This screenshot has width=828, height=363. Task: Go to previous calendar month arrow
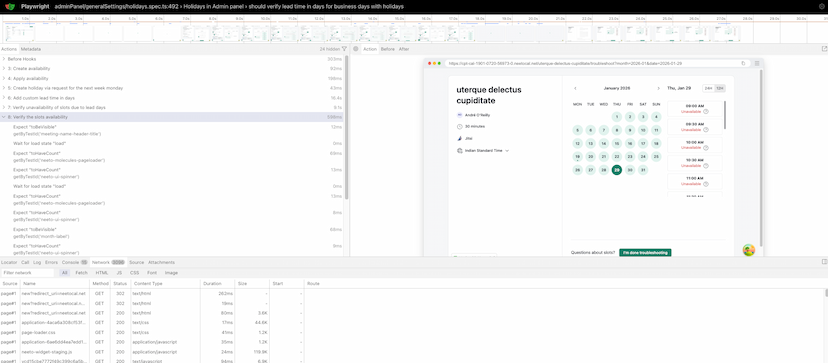575,88
